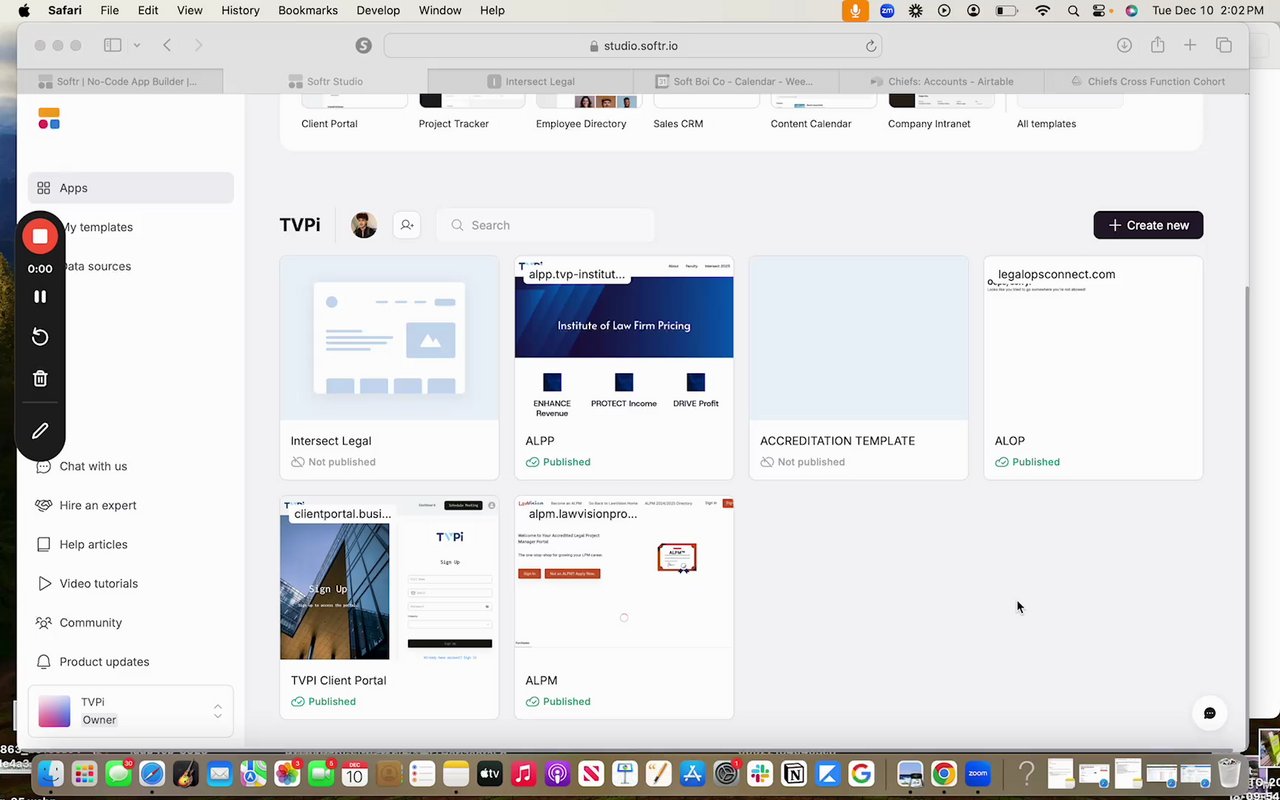Switch to Chiefs Cross Function Cohort tab
Screen dimensions: 1280x800
[x=1146, y=82]
